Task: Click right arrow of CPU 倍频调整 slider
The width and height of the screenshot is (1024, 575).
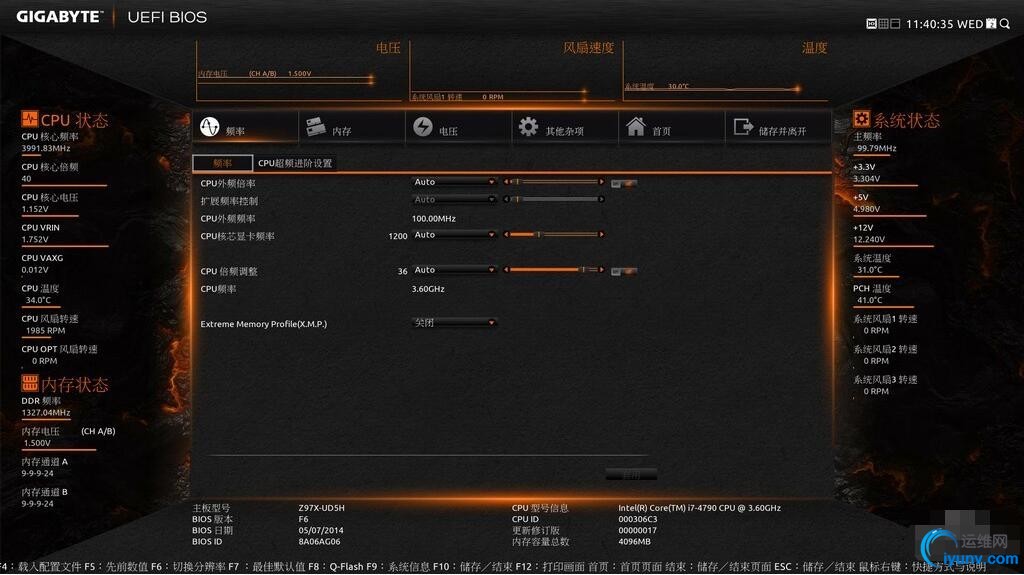Action: (x=601, y=270)
